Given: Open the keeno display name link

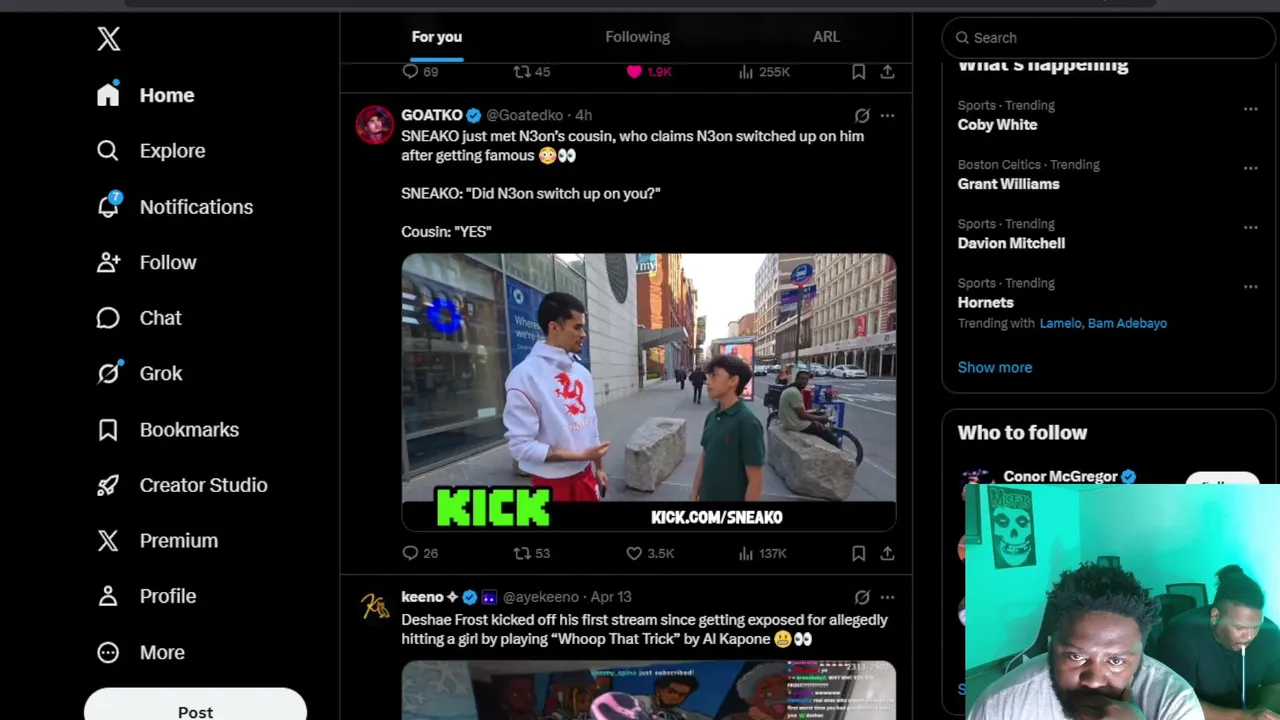Looking at the screenshot, I should click(422, 597).
